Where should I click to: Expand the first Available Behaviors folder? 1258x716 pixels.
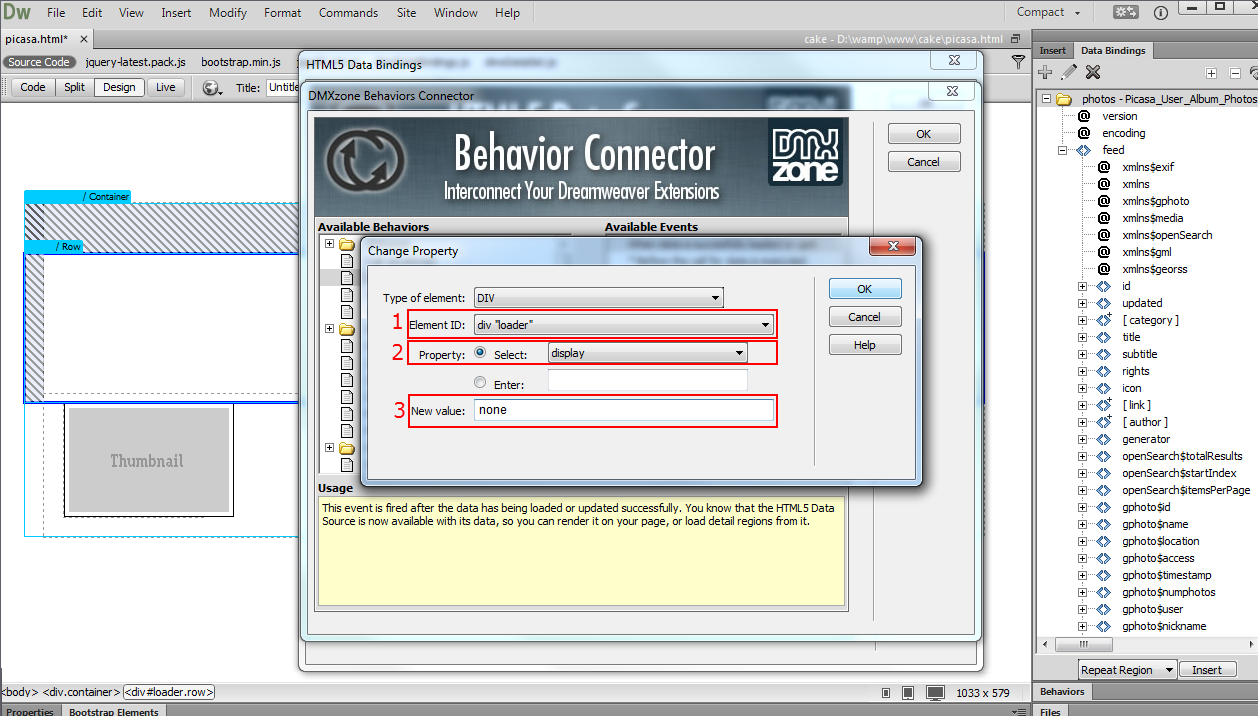coord(328,244)
